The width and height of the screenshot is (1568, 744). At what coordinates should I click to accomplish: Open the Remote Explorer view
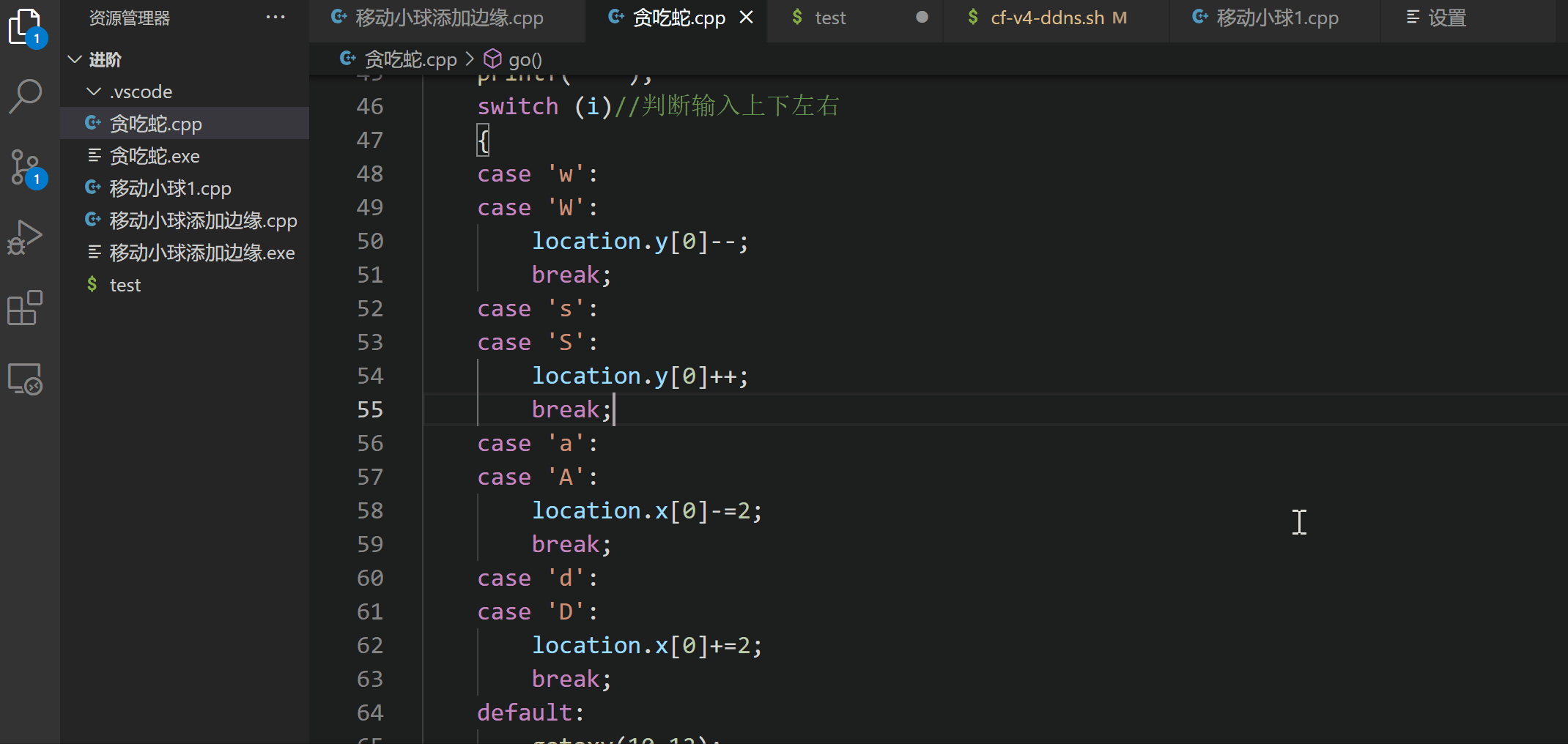(26, 379)
